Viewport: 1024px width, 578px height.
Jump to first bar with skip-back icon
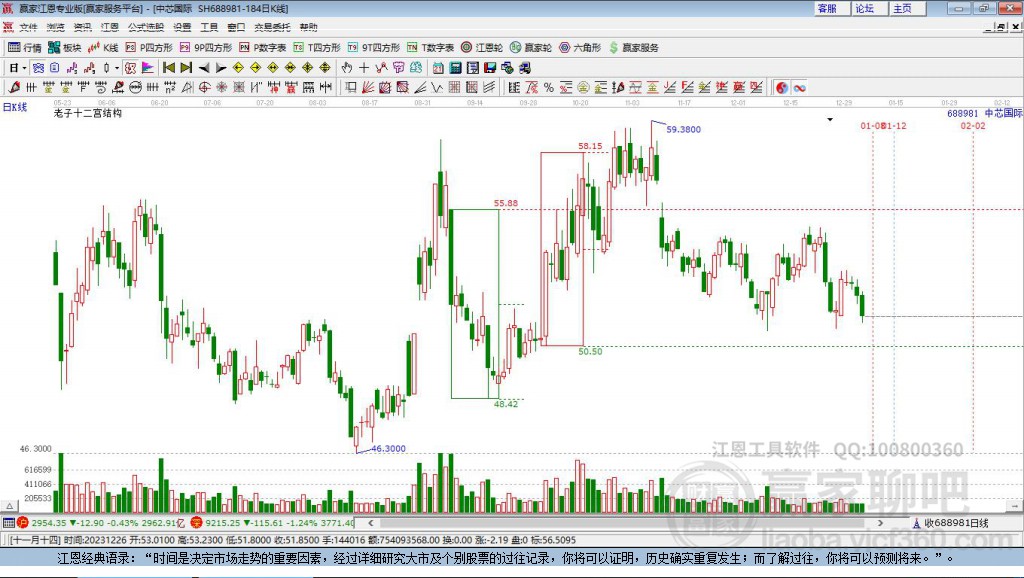click(x=168, y=68)
